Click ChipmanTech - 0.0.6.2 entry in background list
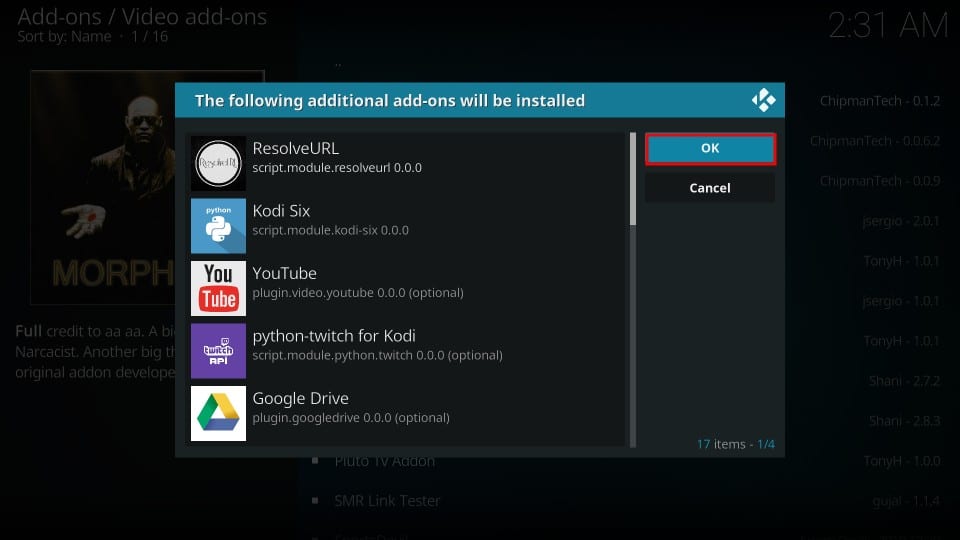Viewport: 960px width, 540px height. pos(875,141)
